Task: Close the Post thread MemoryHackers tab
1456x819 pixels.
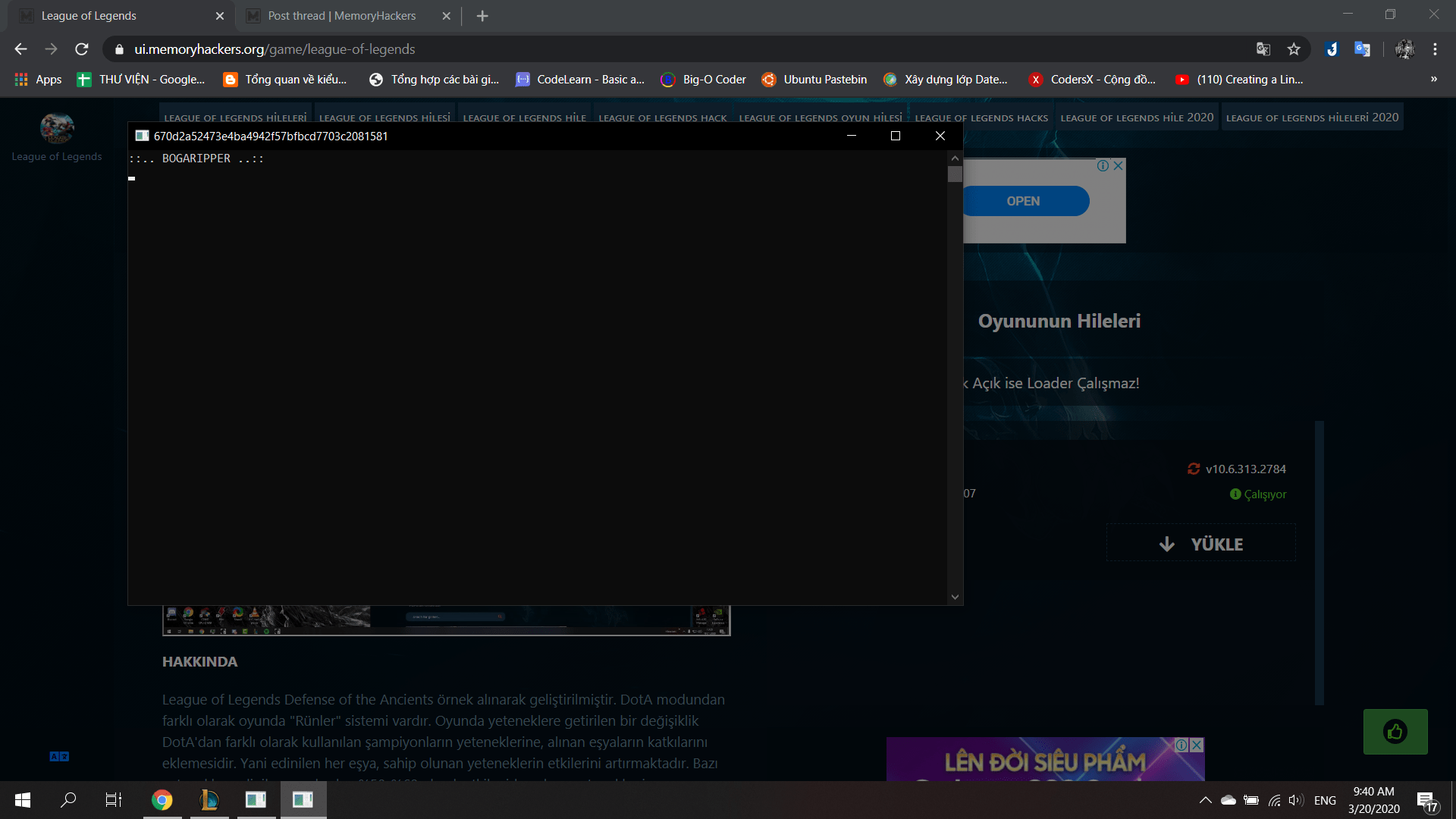Action: point(446,16)
